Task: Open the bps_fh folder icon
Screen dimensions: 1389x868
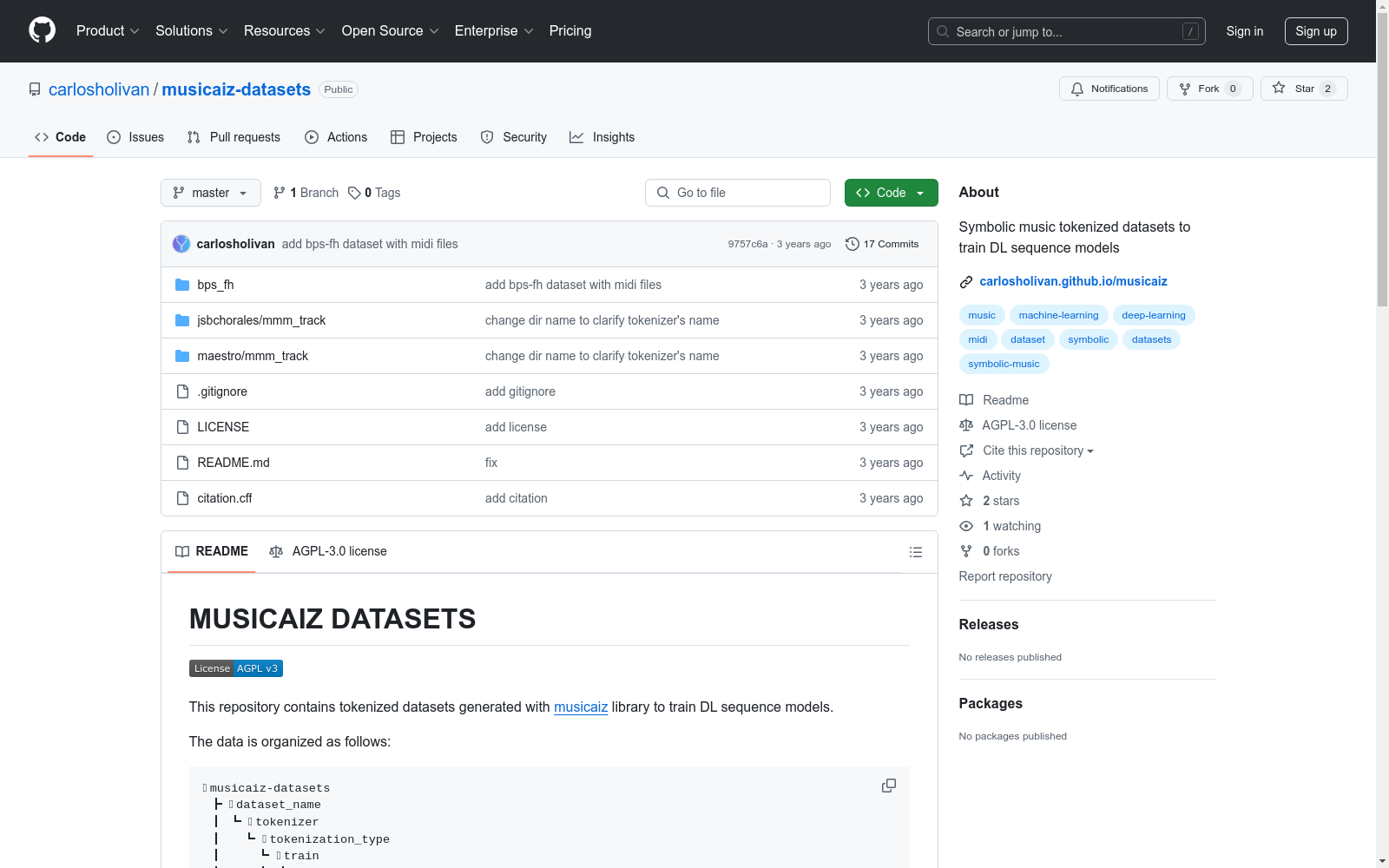Action: coord(182,285)
